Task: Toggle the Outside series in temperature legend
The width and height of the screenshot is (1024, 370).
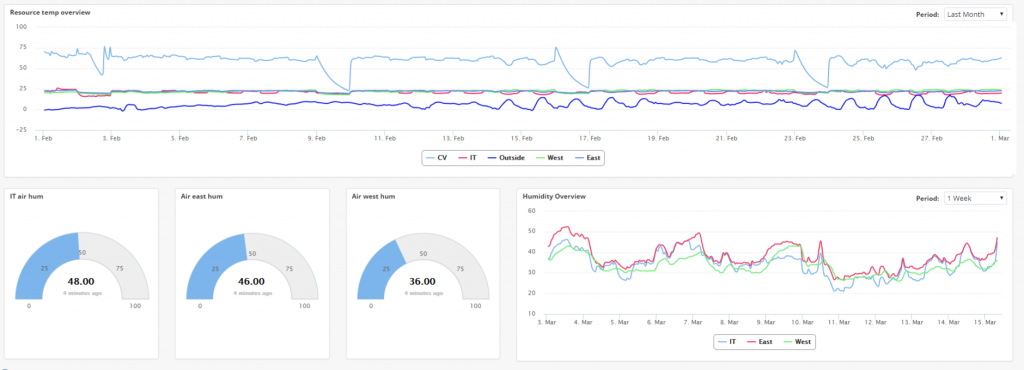Action: [x=505, y=157]
